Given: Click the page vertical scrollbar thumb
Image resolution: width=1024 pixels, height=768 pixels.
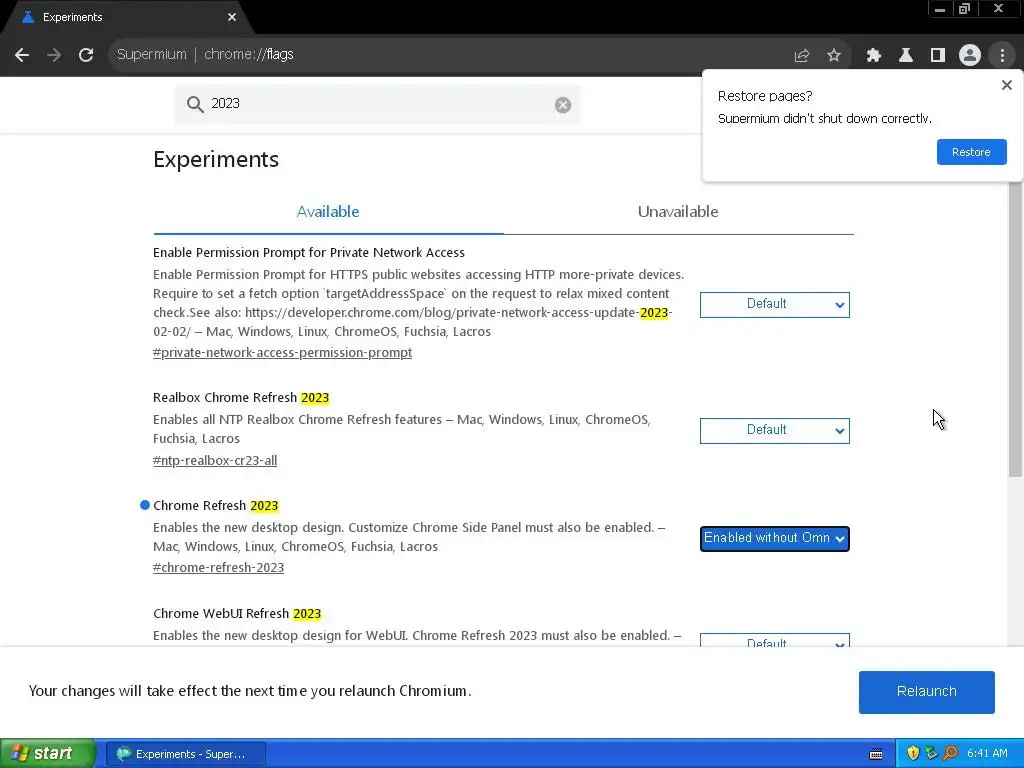Looking at the screenshot, I should (1015, 330).
